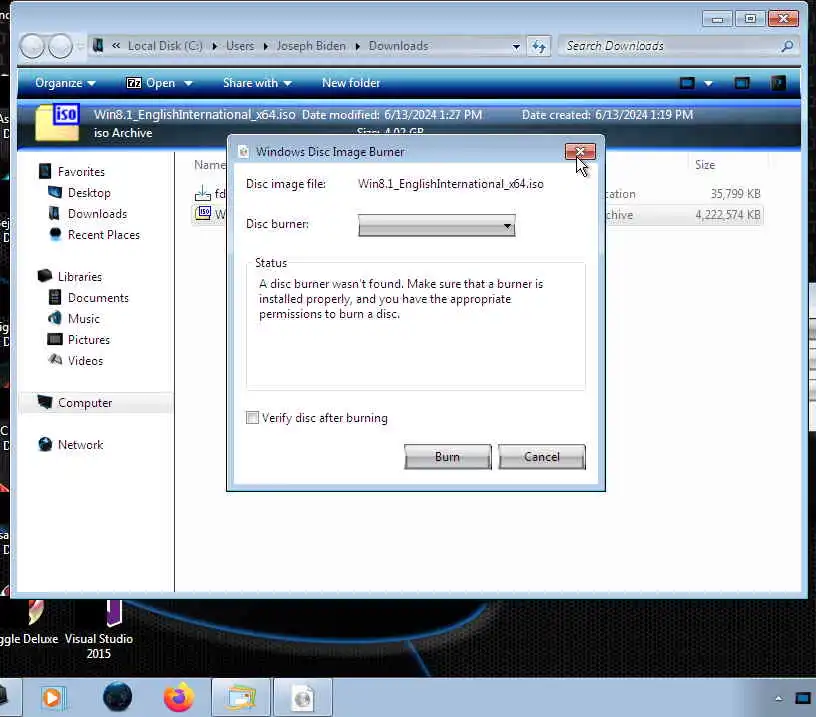Click the Computer icon in sidebar
816x717 pixels.
45,401
